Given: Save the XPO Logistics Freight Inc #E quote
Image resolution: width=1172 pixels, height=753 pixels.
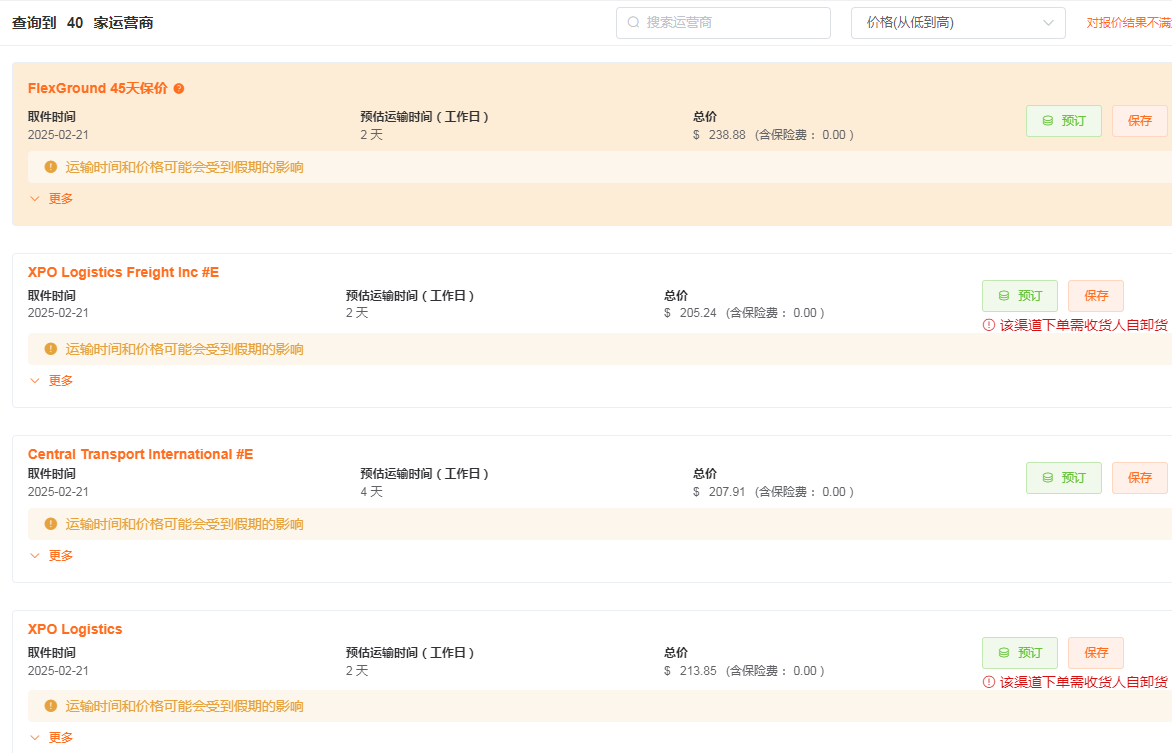Looking at the screenshot, I should click(x=1096, y=296).
